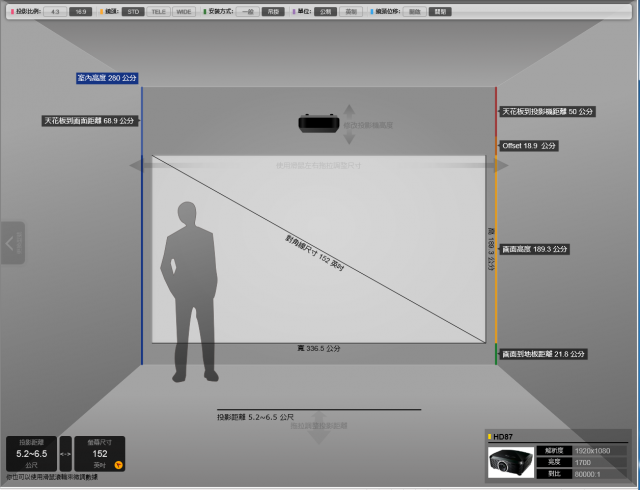Expand the collapsed left side panel
Screen dimensions: 640x490
click(x=13, y=243)
